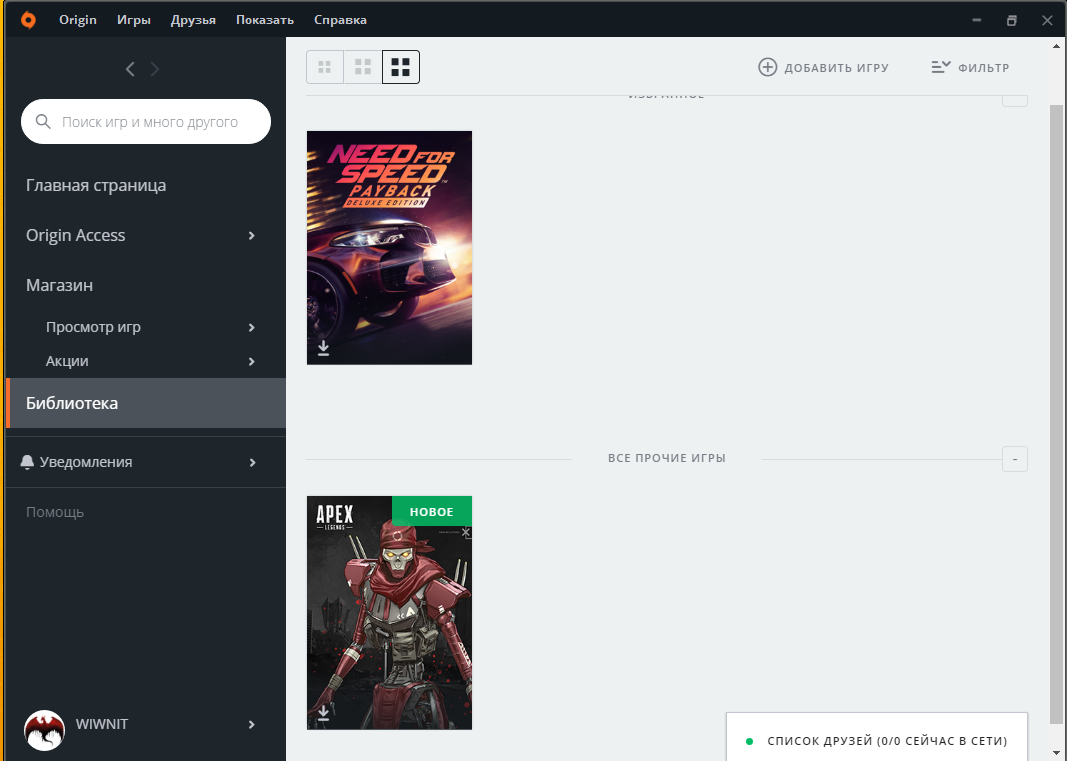
Task: Click the WIWNIT username
Action: 102,724
